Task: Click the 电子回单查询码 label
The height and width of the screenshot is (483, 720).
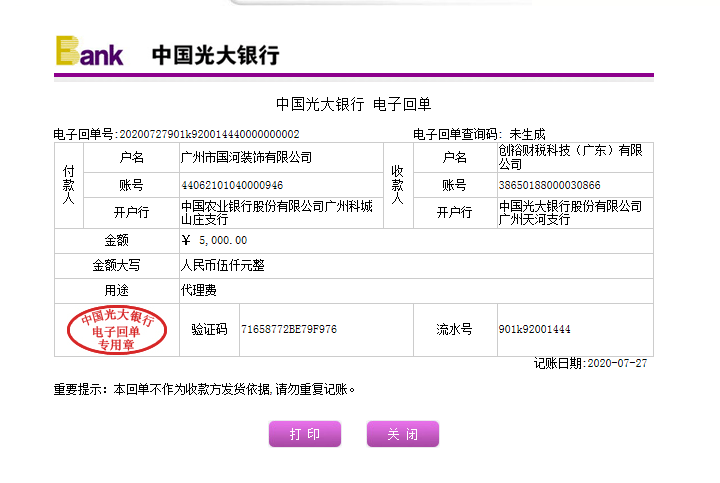Action: (x=457, y=134)
